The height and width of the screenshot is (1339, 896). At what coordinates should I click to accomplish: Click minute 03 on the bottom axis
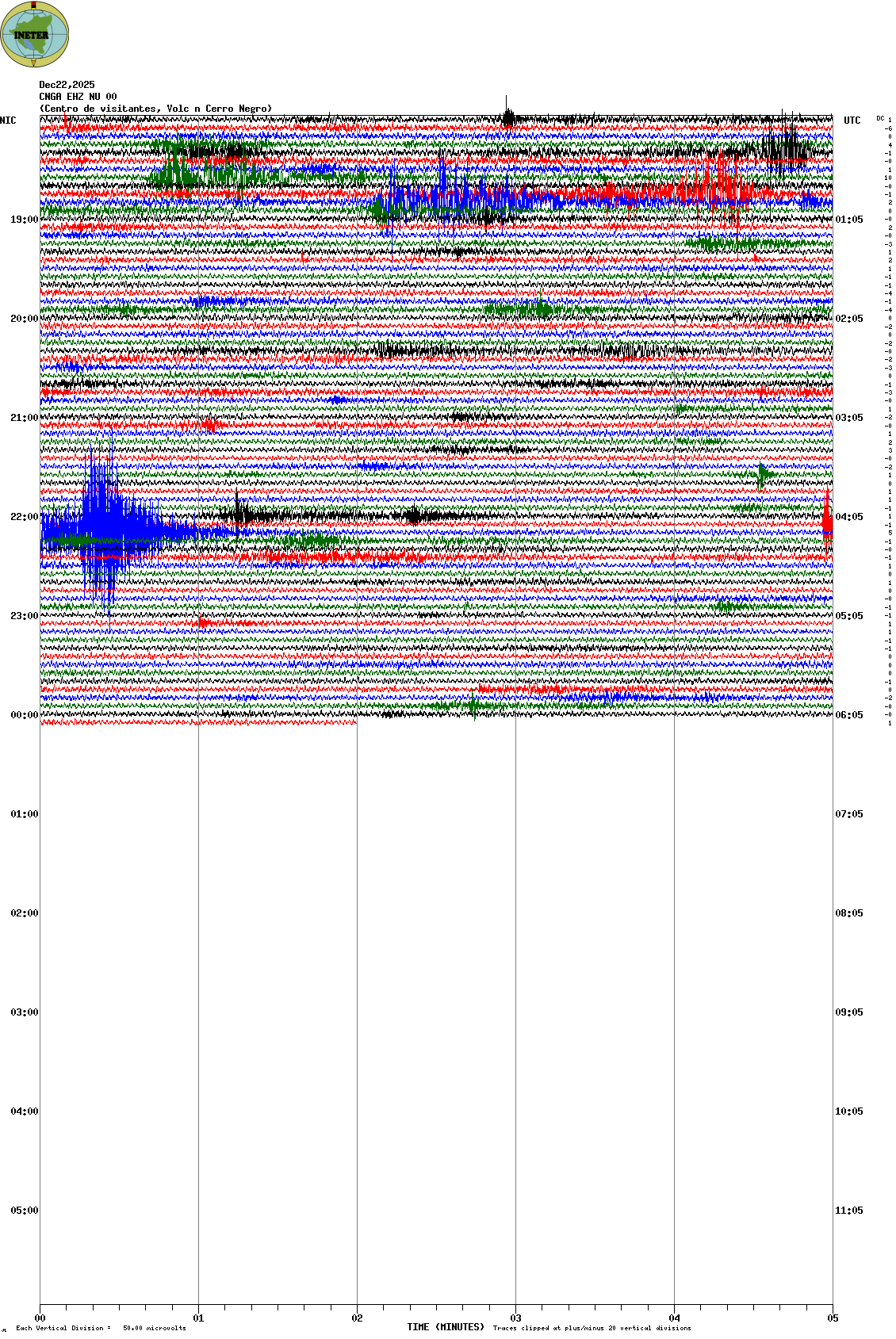tap(515, 1318)
